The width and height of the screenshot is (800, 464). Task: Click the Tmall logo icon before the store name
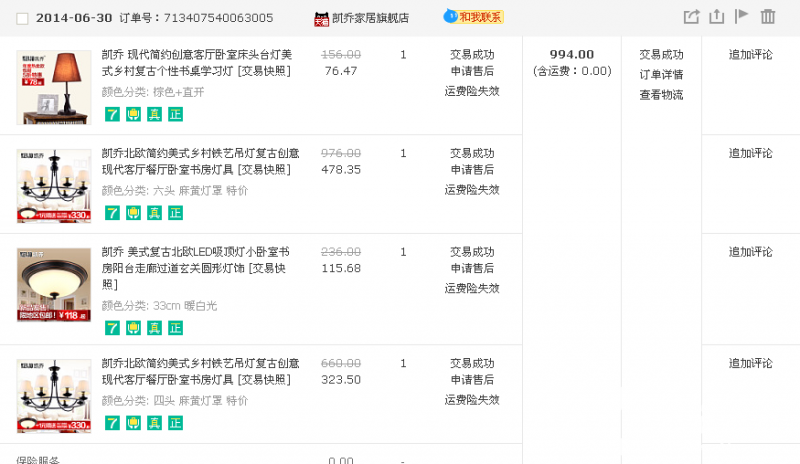click(321, 18)
